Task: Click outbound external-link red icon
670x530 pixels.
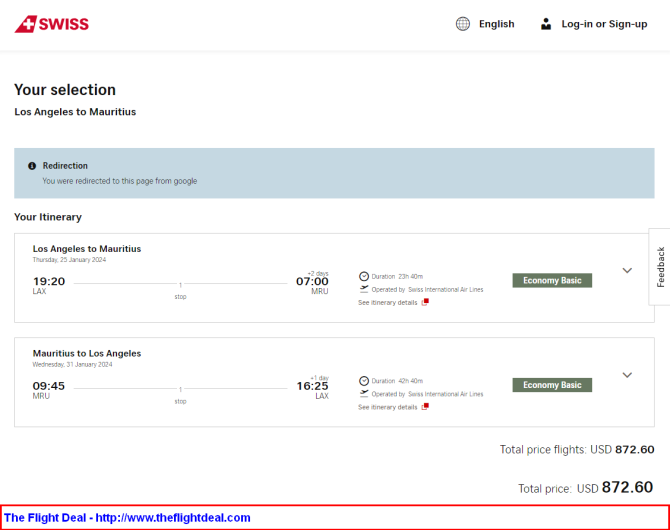Action: click(x=425, y=302)
